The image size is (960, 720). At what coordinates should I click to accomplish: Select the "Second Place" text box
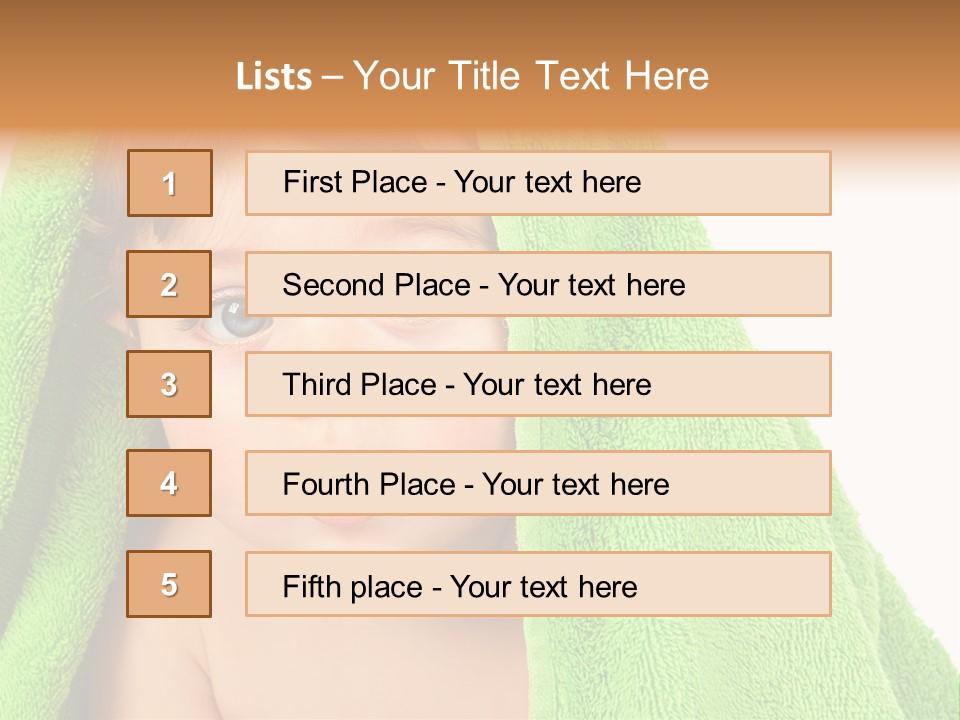538,284
